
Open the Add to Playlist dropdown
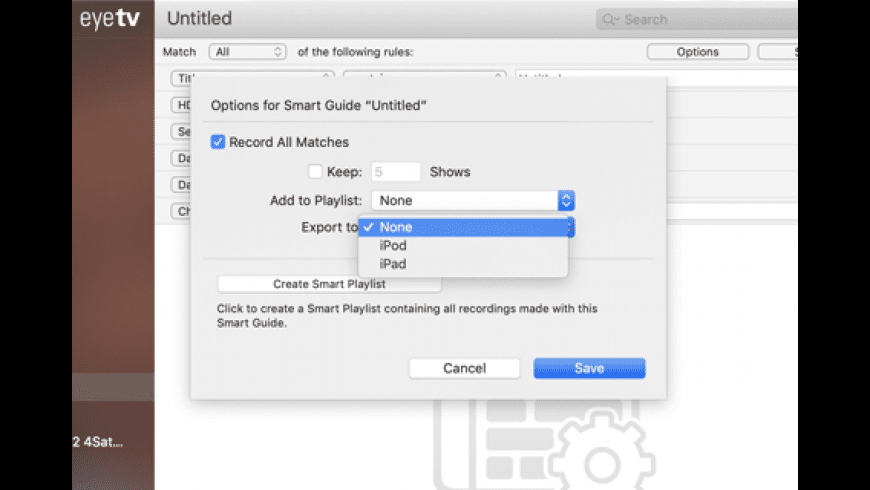[x=472, y=201]
